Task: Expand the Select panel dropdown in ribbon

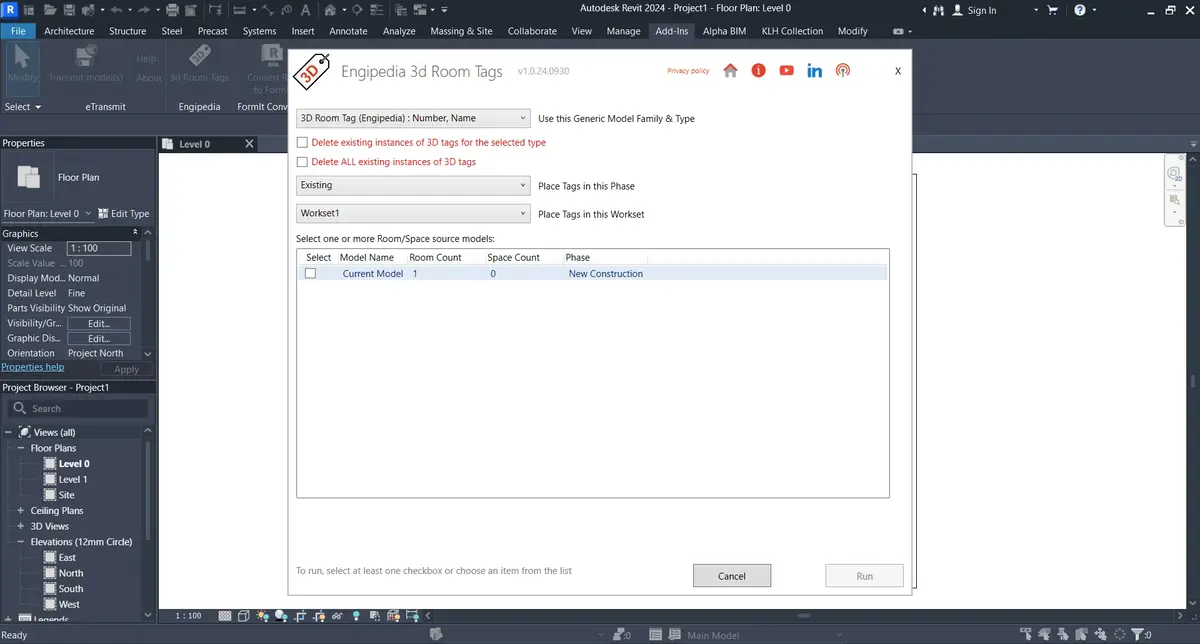Action: coord(23,107)
